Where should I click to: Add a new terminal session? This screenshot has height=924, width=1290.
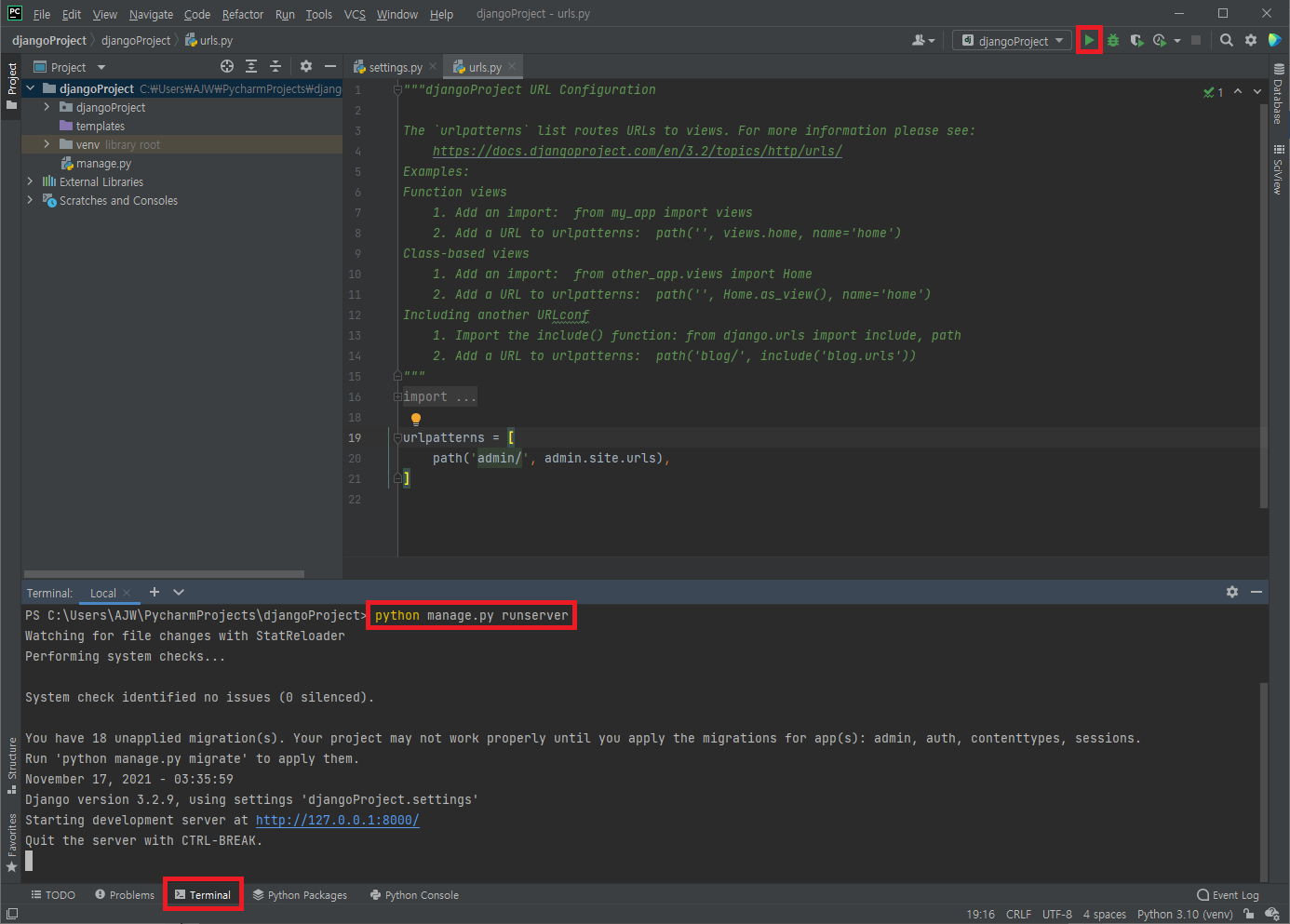155,592
